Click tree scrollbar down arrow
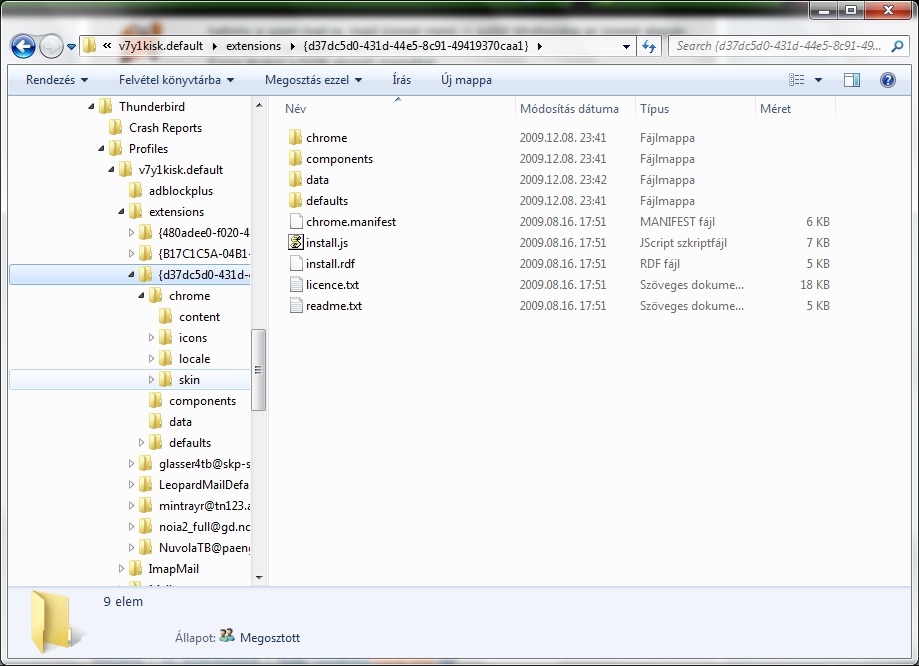 click(259, 578)
